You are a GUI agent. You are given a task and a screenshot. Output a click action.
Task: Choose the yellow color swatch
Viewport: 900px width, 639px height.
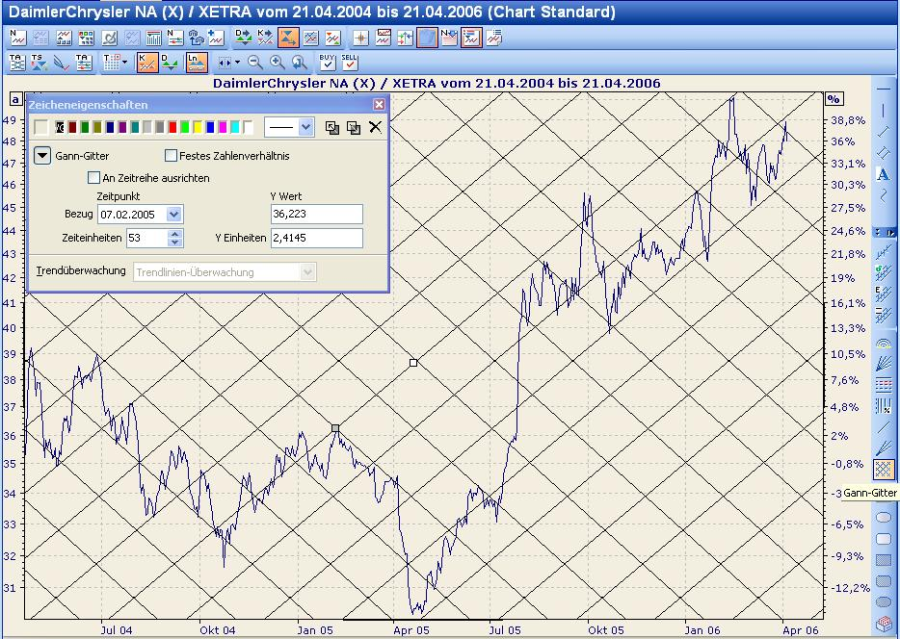click(198, 127)
